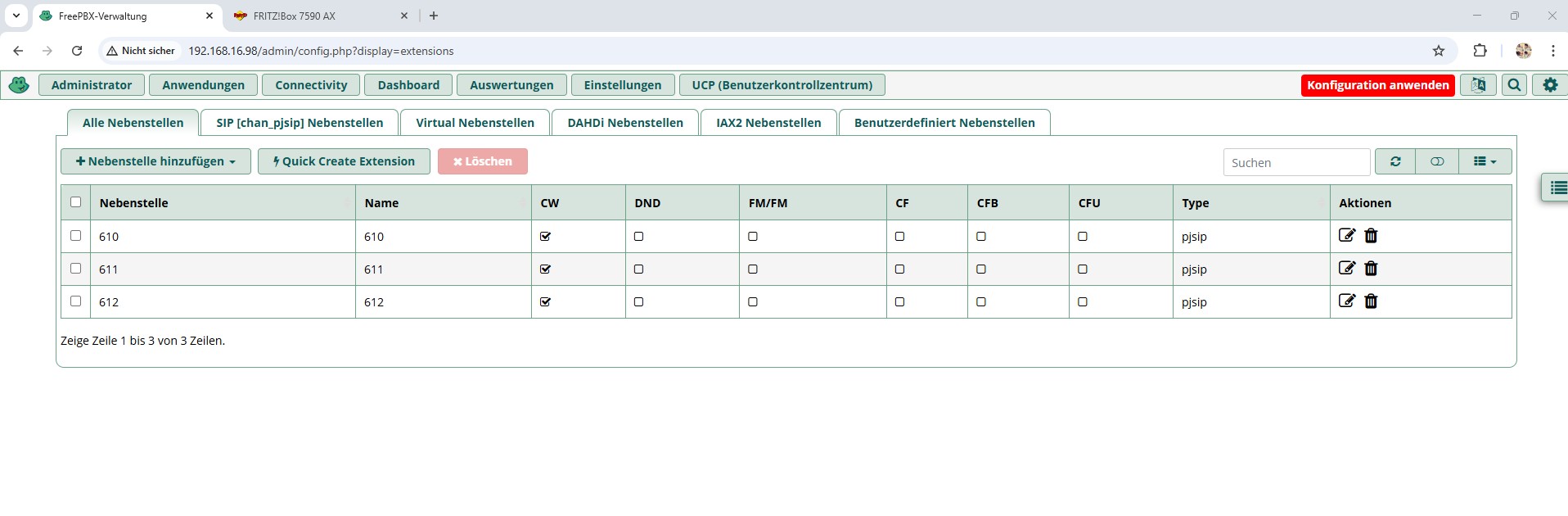Switch to SIP [chan_pjsip] Nebenstellen tab
This screenshot has height=516, width=1568.
tap(300, 123)
